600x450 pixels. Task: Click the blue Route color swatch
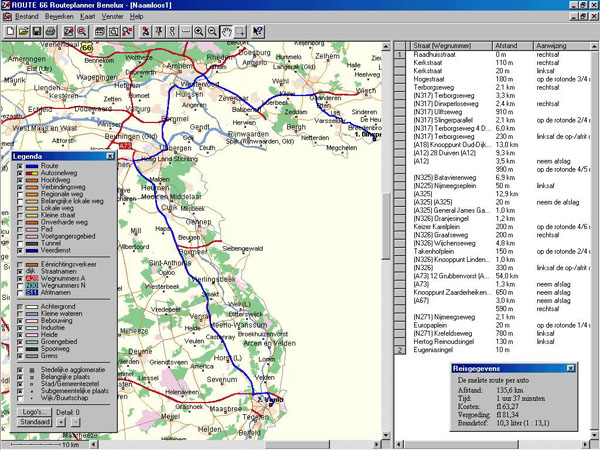pyautogui.click(x=33, y=166)
